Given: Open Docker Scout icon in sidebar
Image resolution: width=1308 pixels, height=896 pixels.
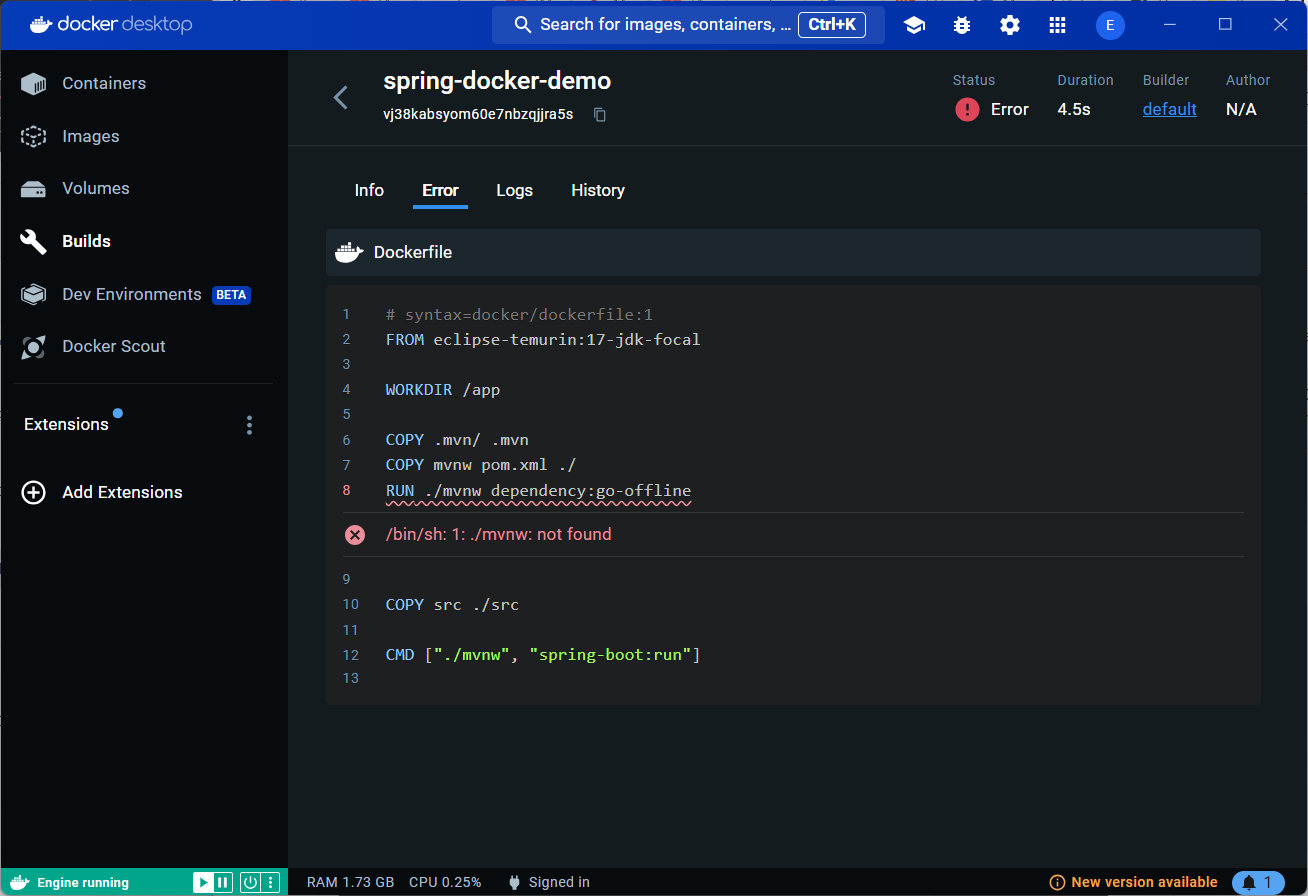Looking at the screenshot, I should tap(34, 347).
